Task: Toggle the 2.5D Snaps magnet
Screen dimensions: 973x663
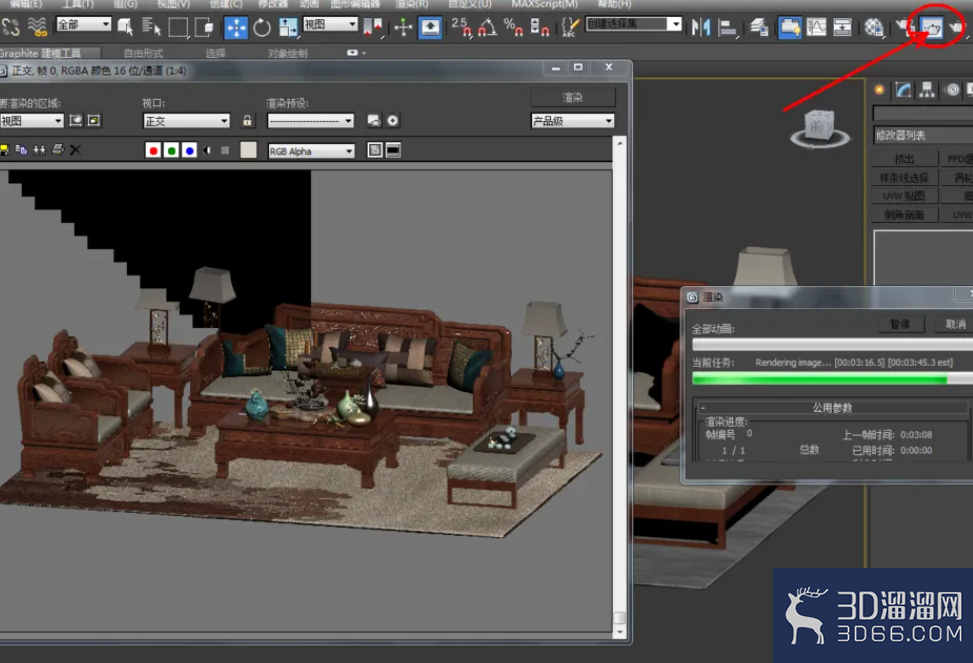Action: [461, 27]
